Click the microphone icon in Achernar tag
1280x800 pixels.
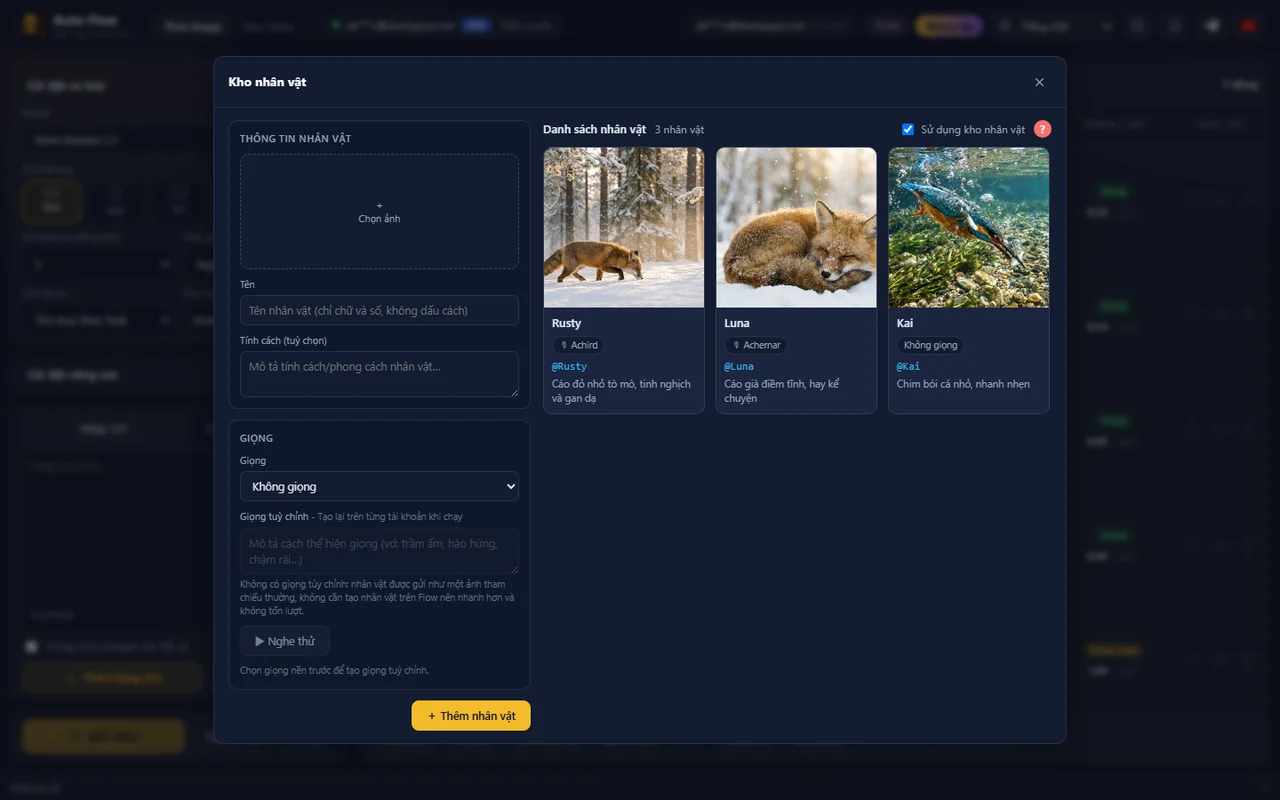coord(736,345)
